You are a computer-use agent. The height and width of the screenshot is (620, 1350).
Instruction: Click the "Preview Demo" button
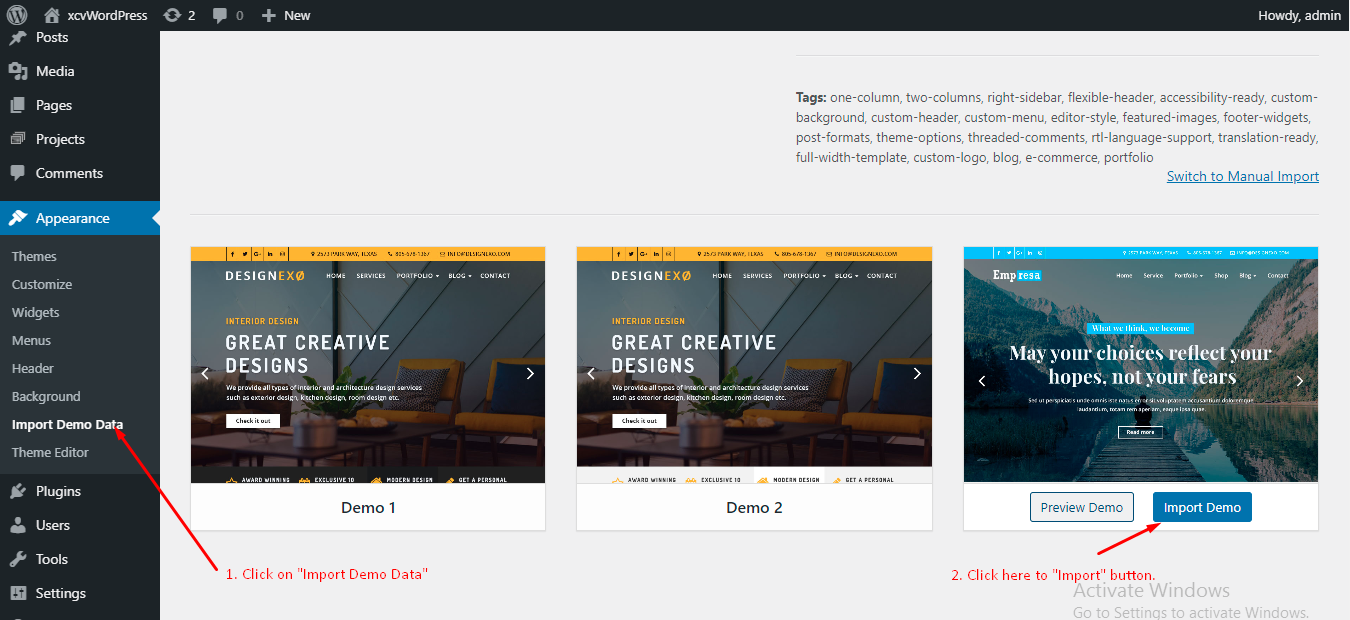tap(1082, 507)
